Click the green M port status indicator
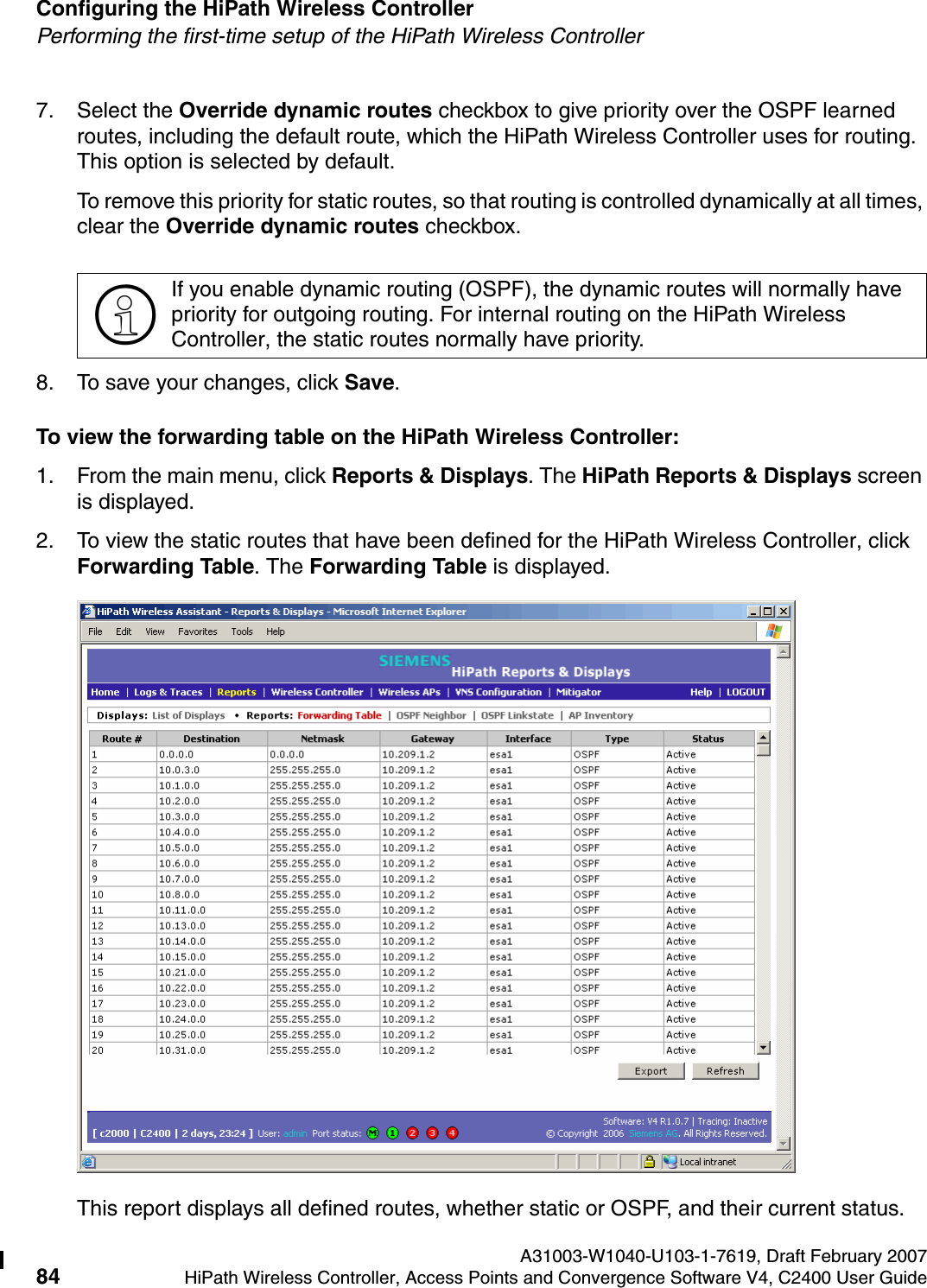The image size is (927, 1288). pos(372,1132)
